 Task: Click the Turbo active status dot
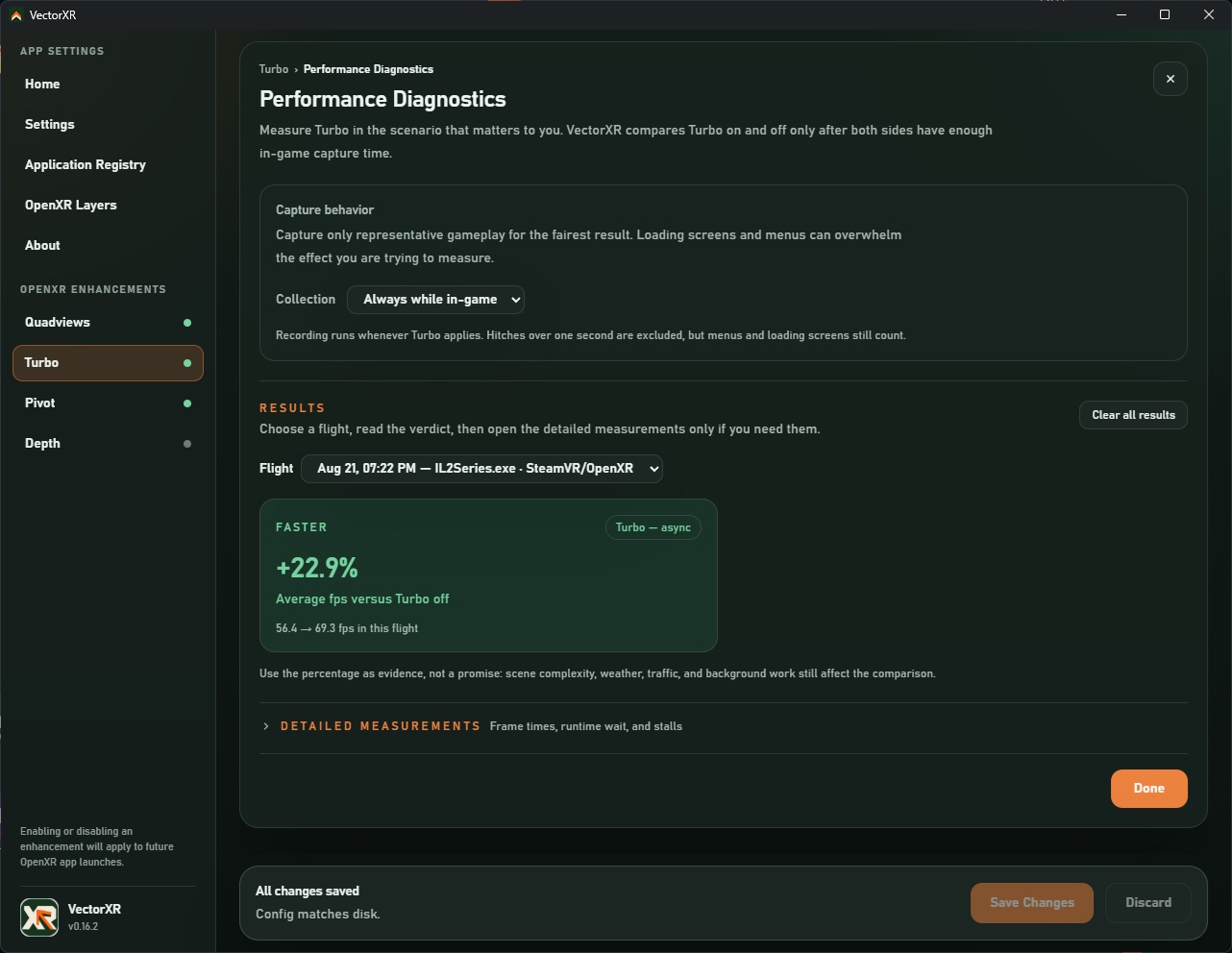click(187, 363)
